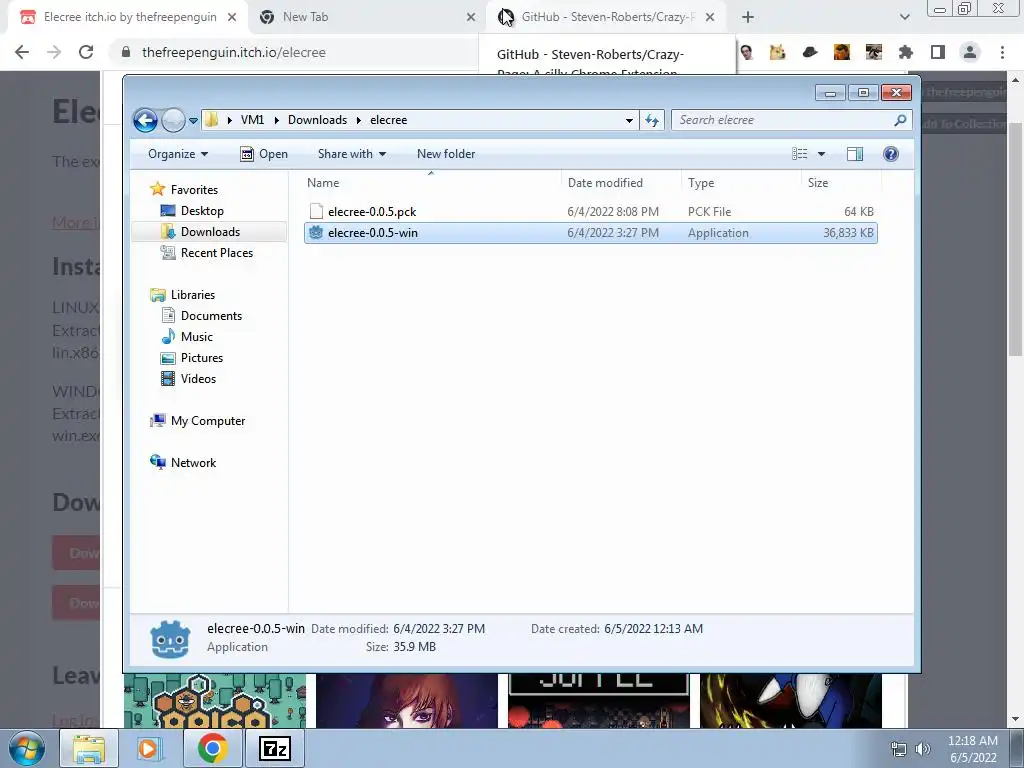Screen dimensions: 1024x768
Task: Open 7-Zip from the taskbar
Action: [274, 748]
